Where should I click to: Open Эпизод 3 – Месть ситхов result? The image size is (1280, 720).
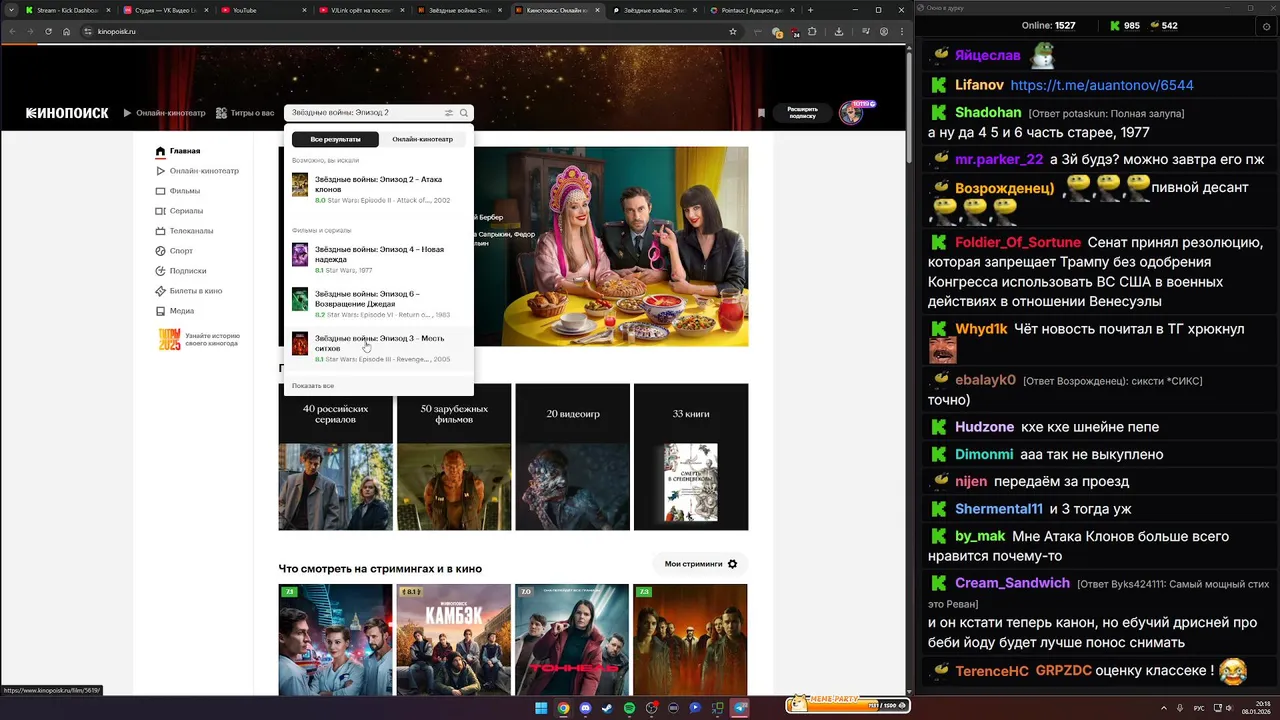click(x=378, y=347)
